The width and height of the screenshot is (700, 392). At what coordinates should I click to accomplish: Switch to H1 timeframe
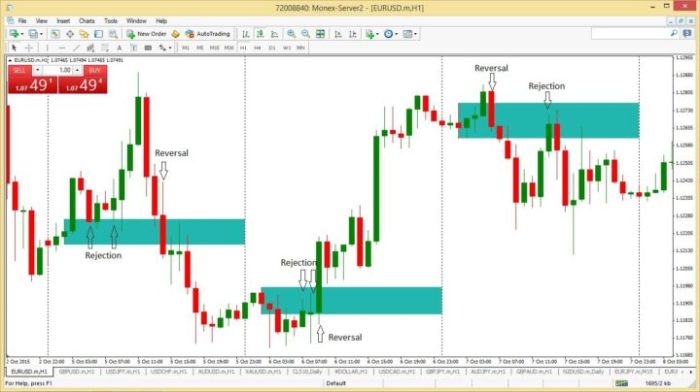(x=243, y=48)
